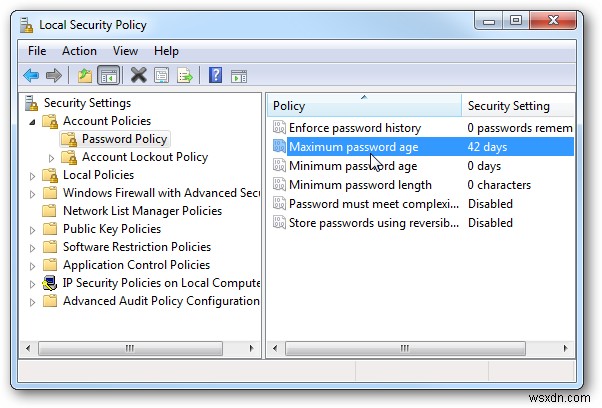Expand the Local Policies tree node
Viewport: 602px width, 408px height.
coord(33,175)
